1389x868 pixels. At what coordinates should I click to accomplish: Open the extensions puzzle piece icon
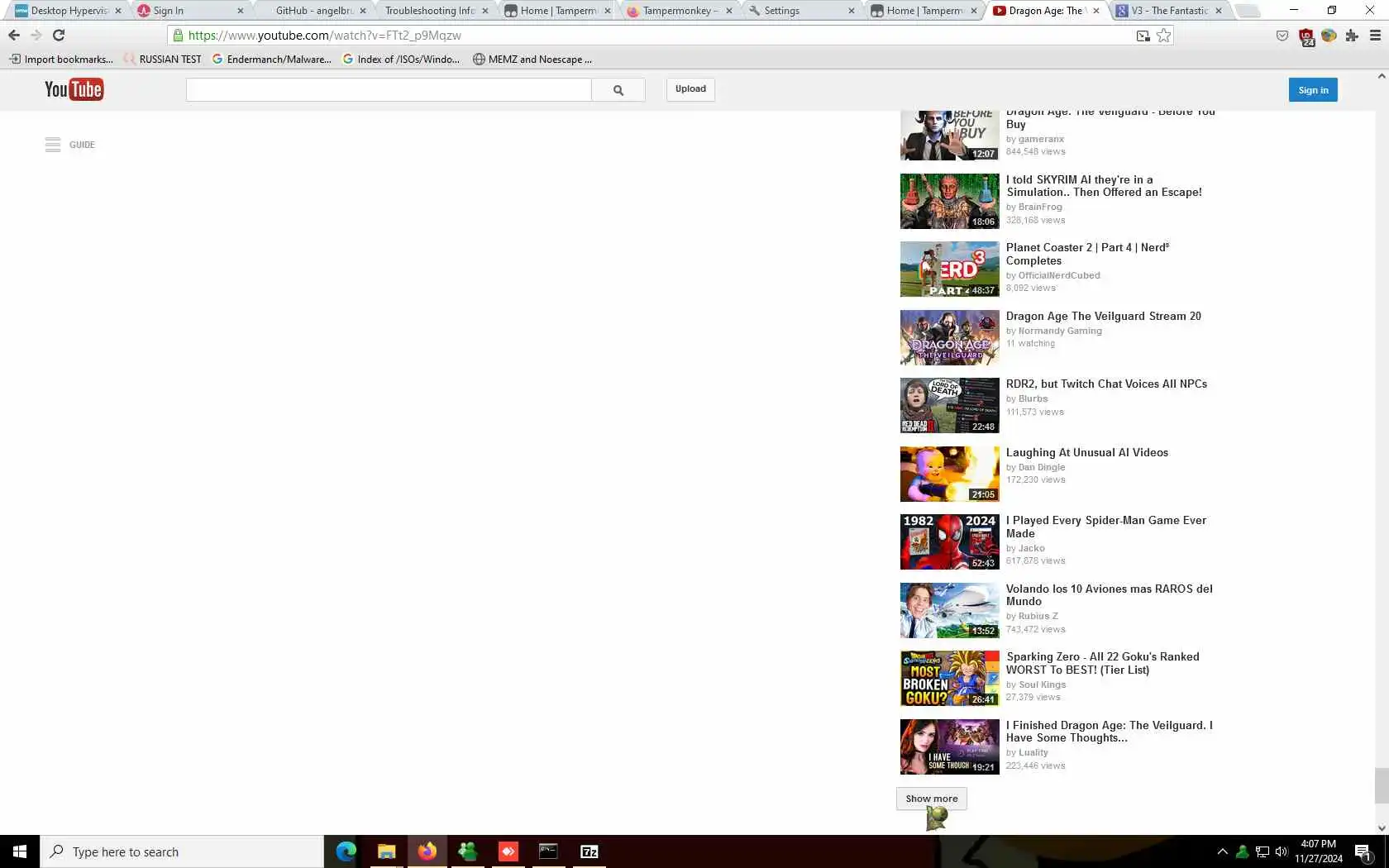tap(1352, 36)
